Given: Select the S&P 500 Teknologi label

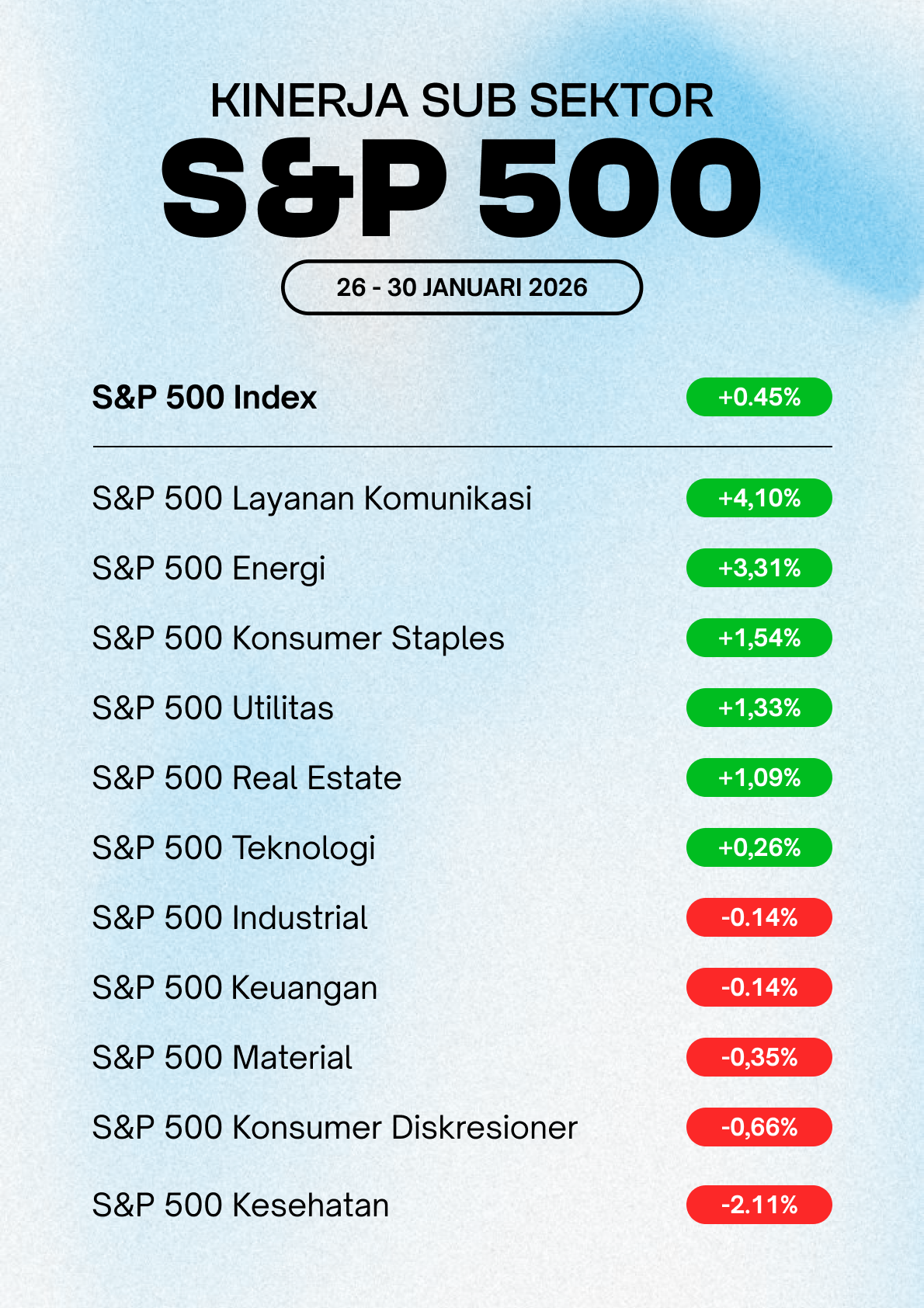Looking at the screenshot, I should point(233,848).
